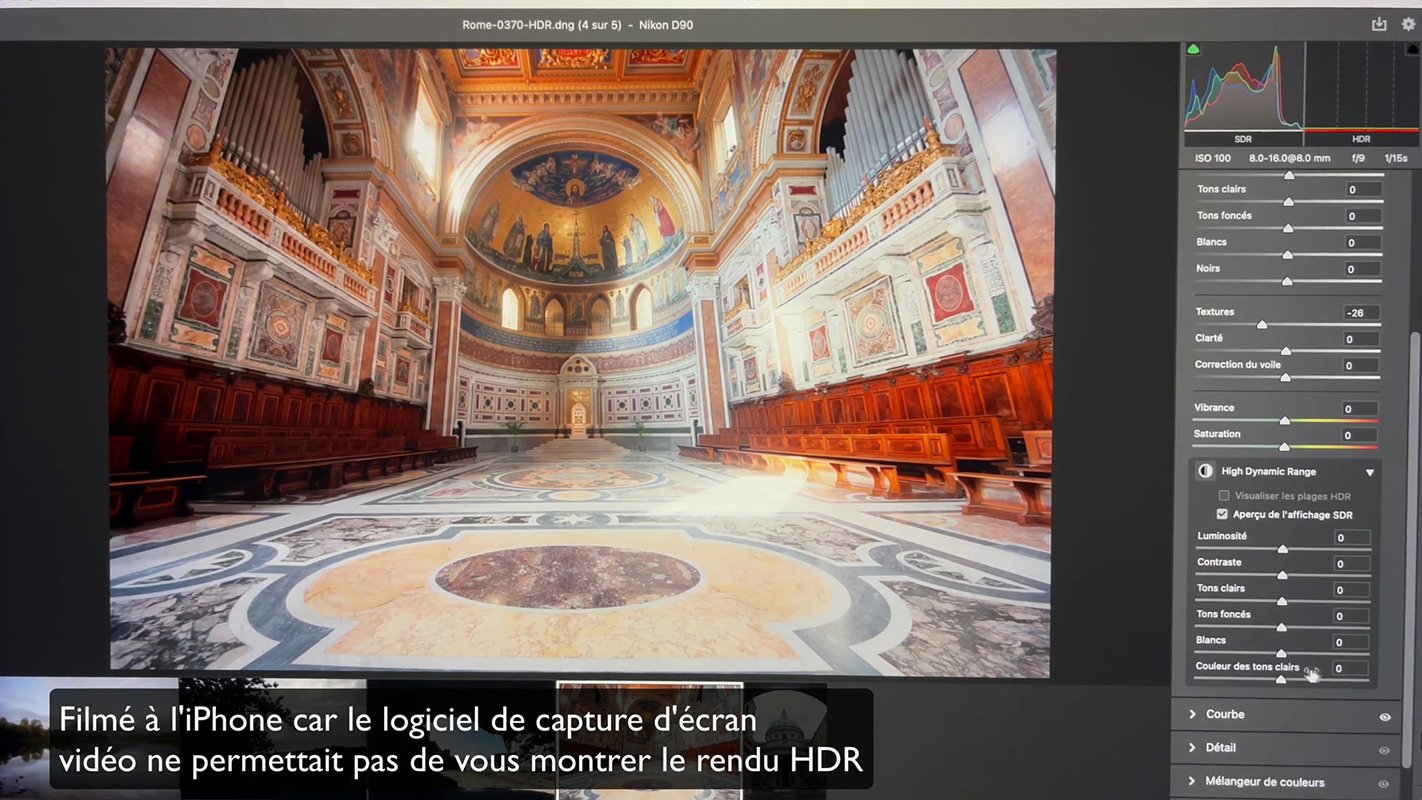This screenshot has width=1422, height=800.
Task: Enable Visualiser les plages HDR checkbox
Action: (1223, 496)
